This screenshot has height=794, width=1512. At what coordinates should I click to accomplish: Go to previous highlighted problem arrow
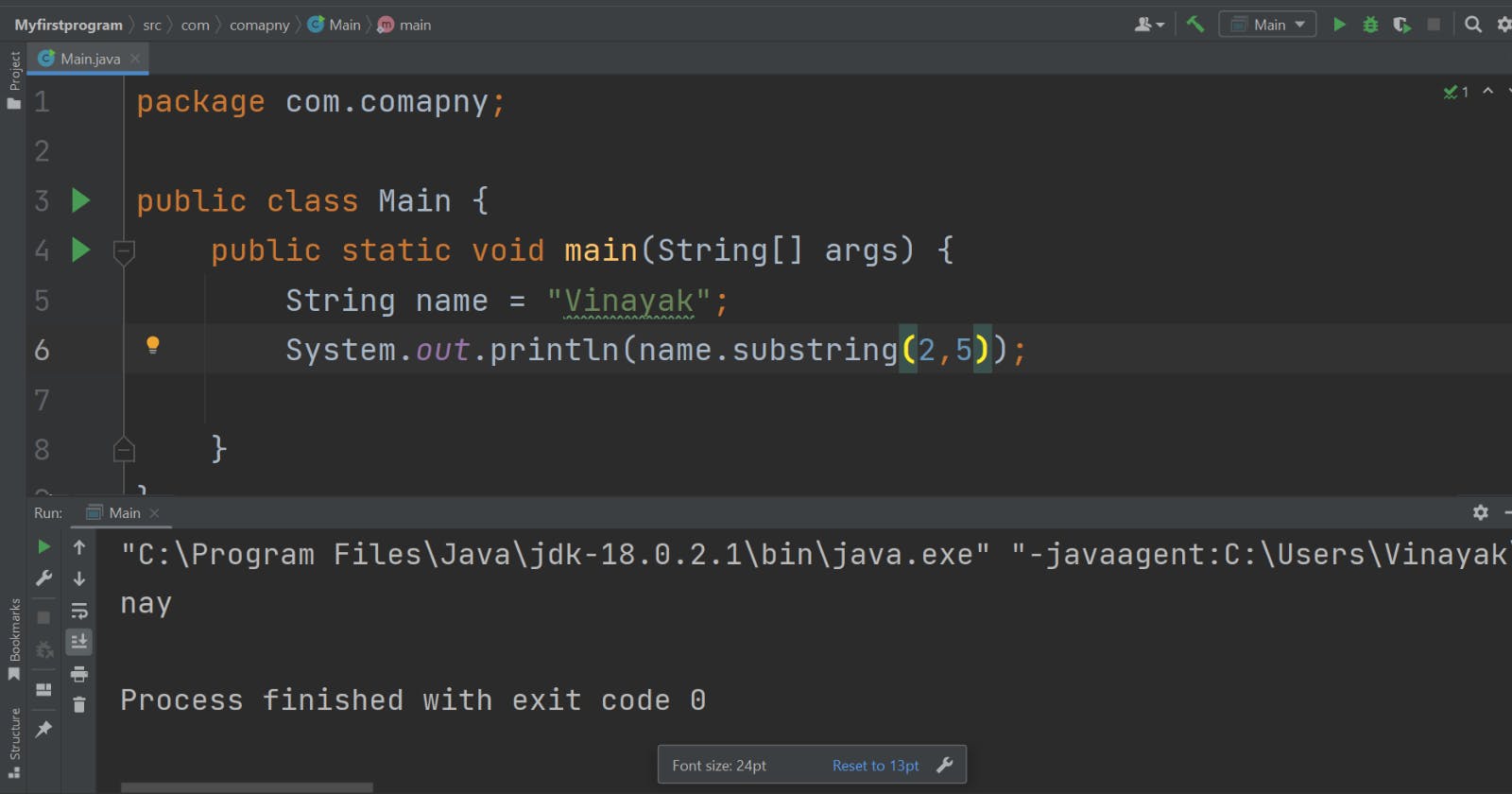coord(1488,91)
